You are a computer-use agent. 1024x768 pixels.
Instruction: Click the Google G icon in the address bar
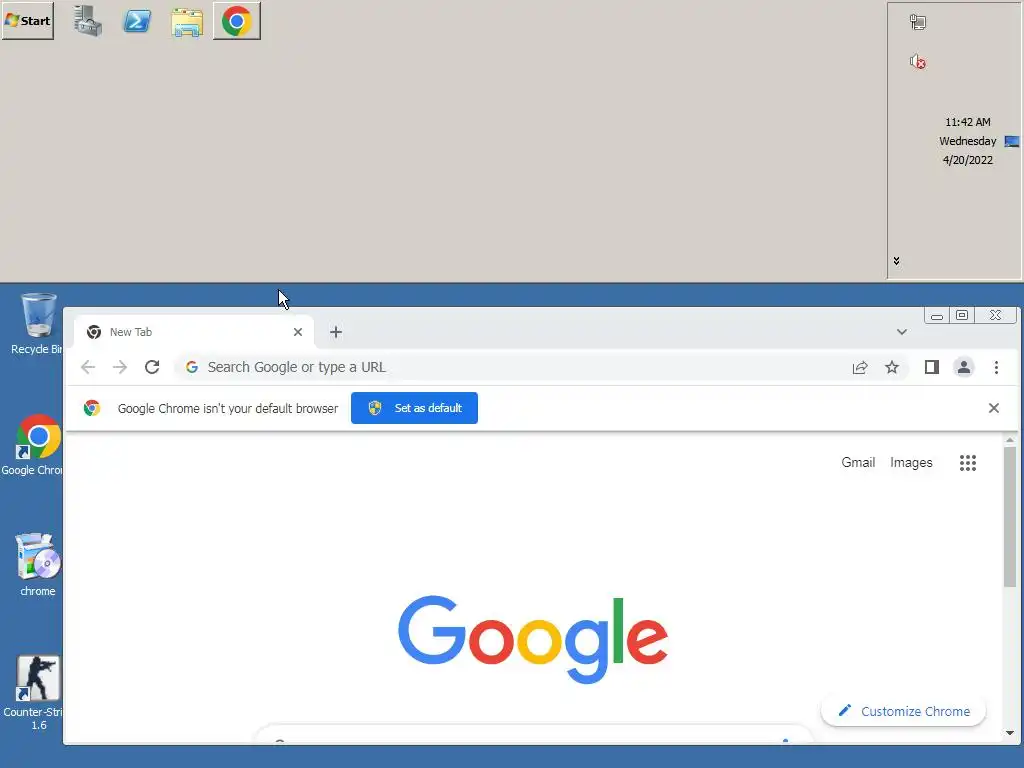(191, 367)
